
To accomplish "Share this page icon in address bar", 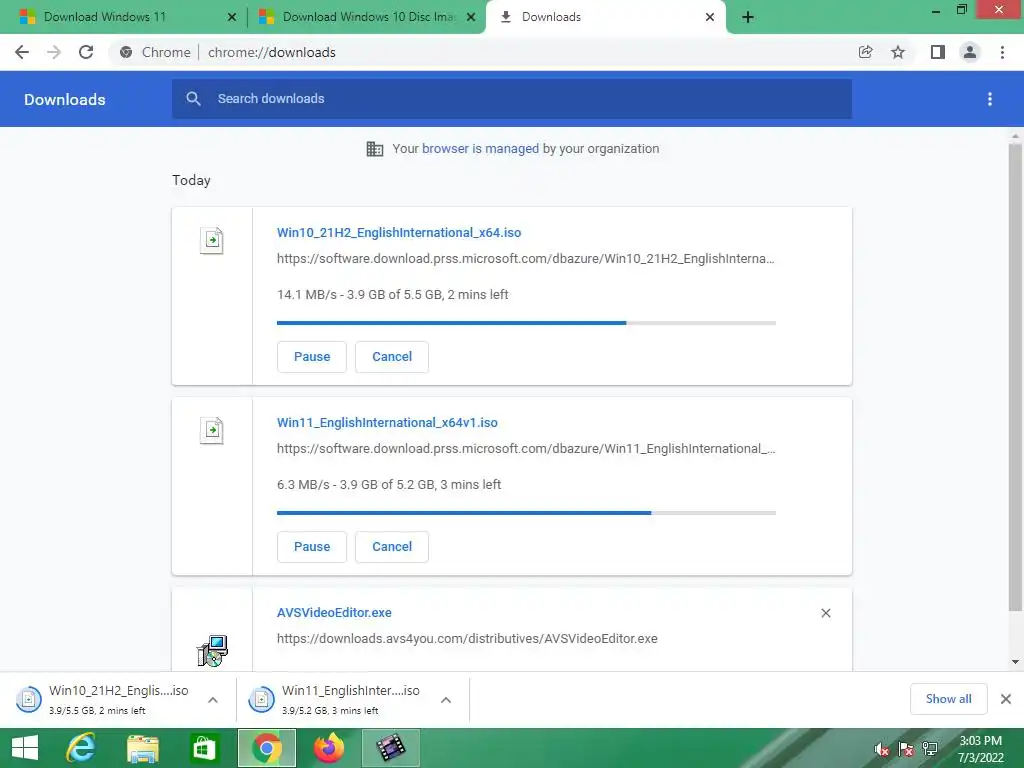I will (x=865, y=52).
